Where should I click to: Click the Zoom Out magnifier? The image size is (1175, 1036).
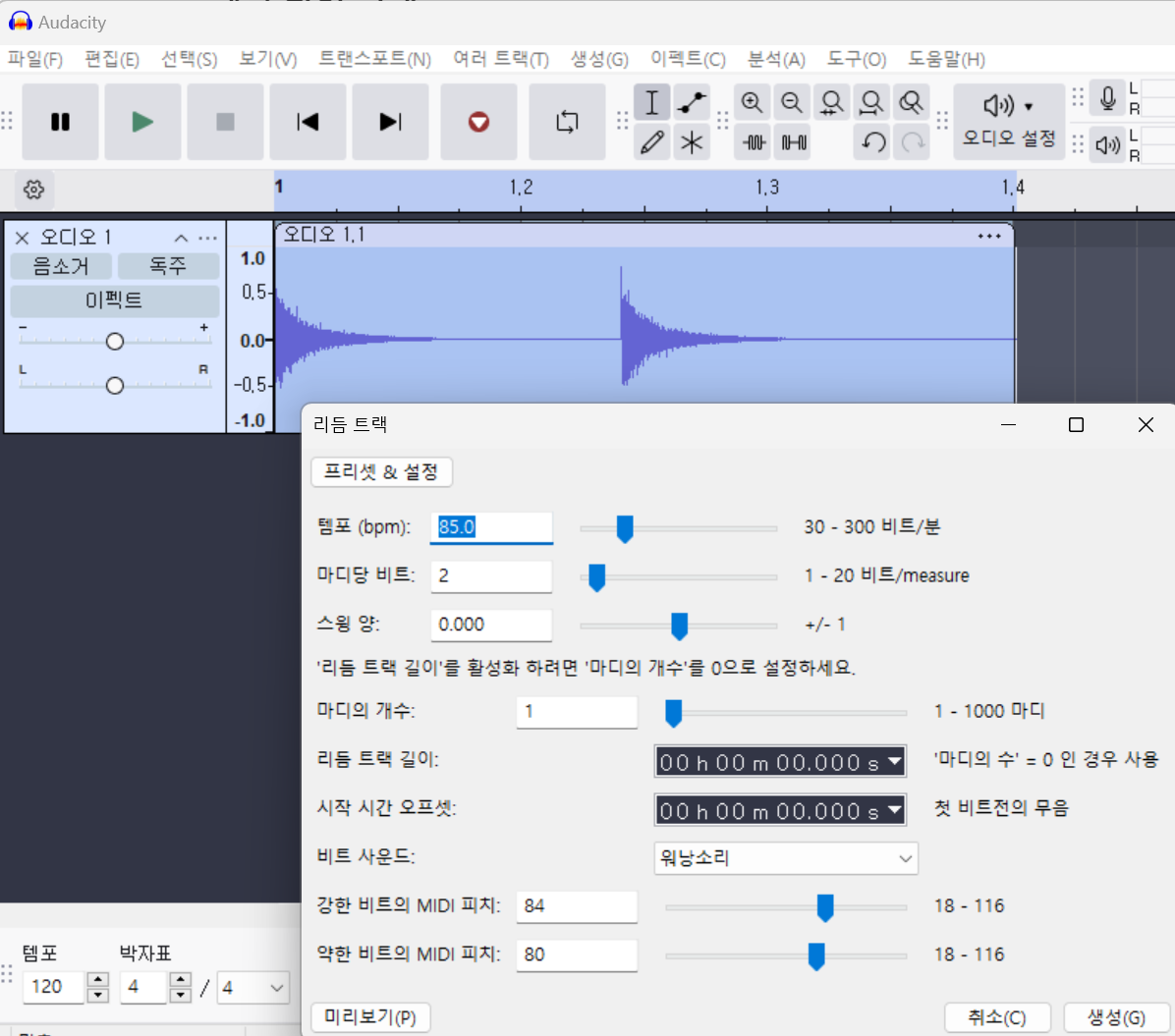click(x=791, y=102)
